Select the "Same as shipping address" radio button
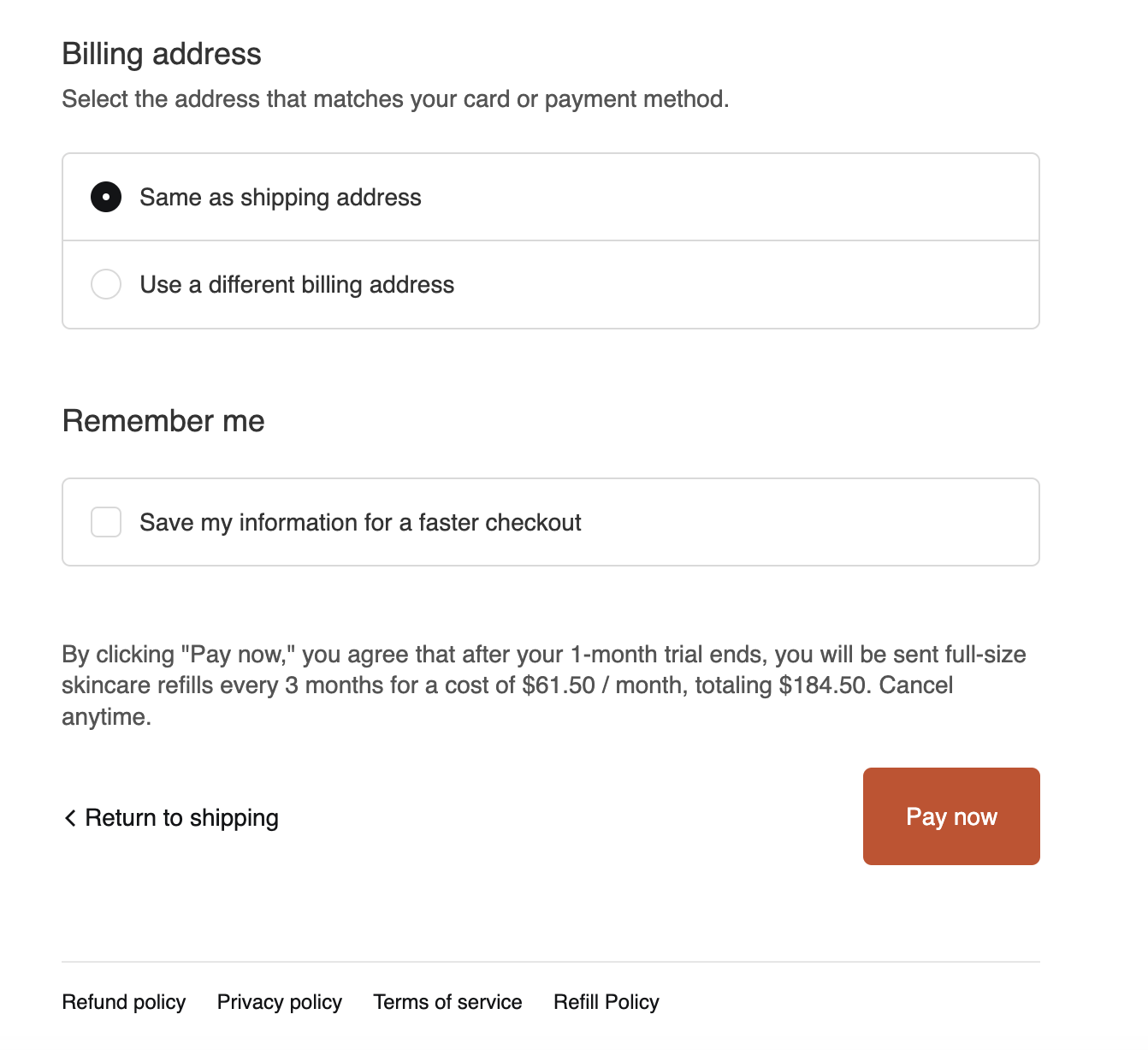1148x1050 pixels. click(106, 197)
